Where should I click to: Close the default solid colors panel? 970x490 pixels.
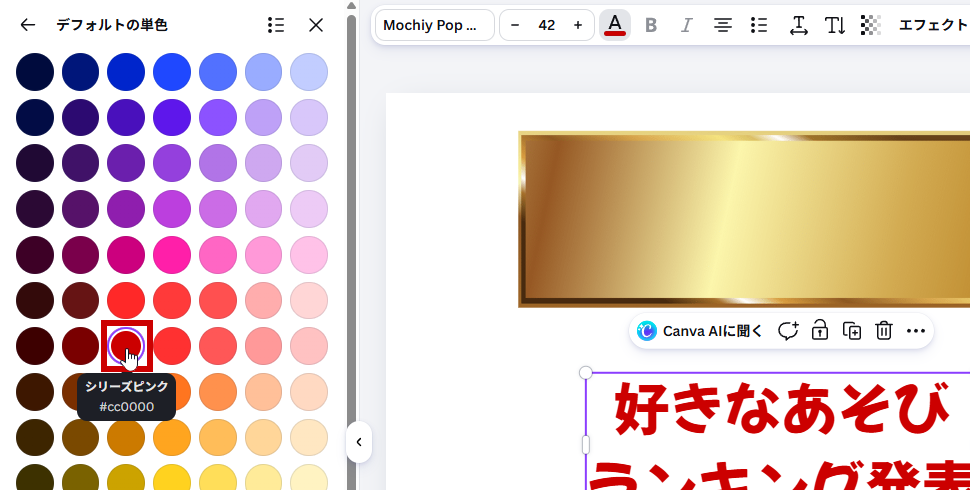pyautogui.click(x=316, y=25)
